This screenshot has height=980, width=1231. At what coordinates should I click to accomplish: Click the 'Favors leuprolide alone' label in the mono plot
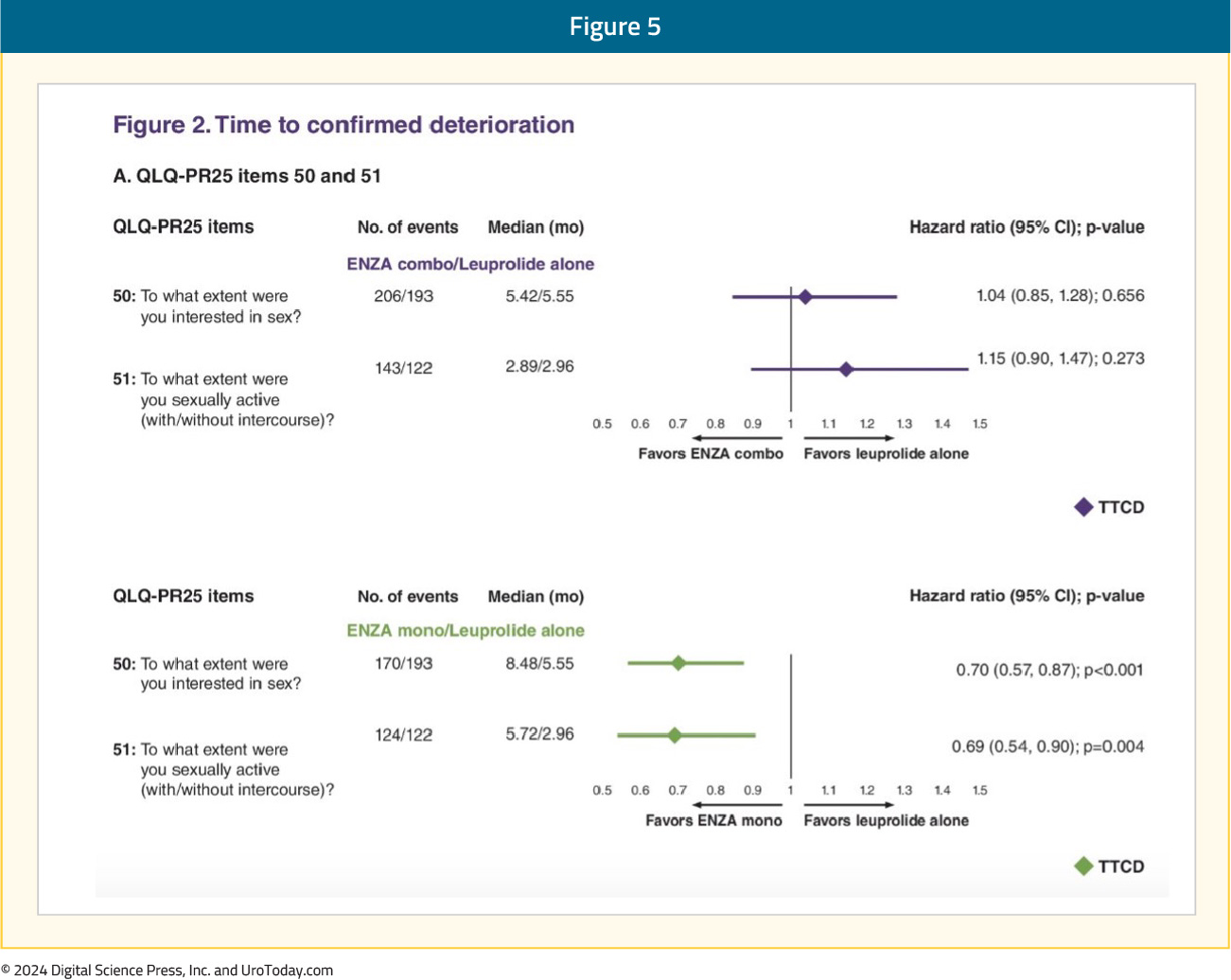coord(887,820)
